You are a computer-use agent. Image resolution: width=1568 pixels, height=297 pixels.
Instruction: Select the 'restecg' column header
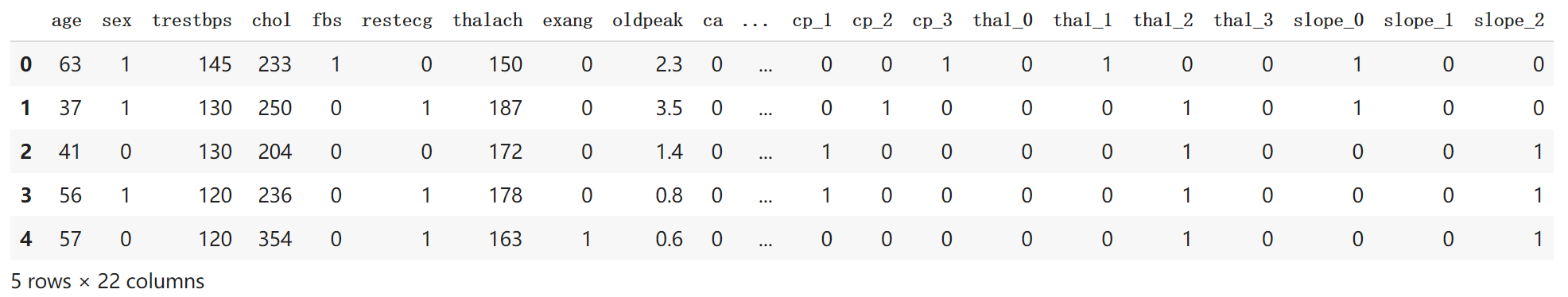pyautogui.click(x=397, y=21)
